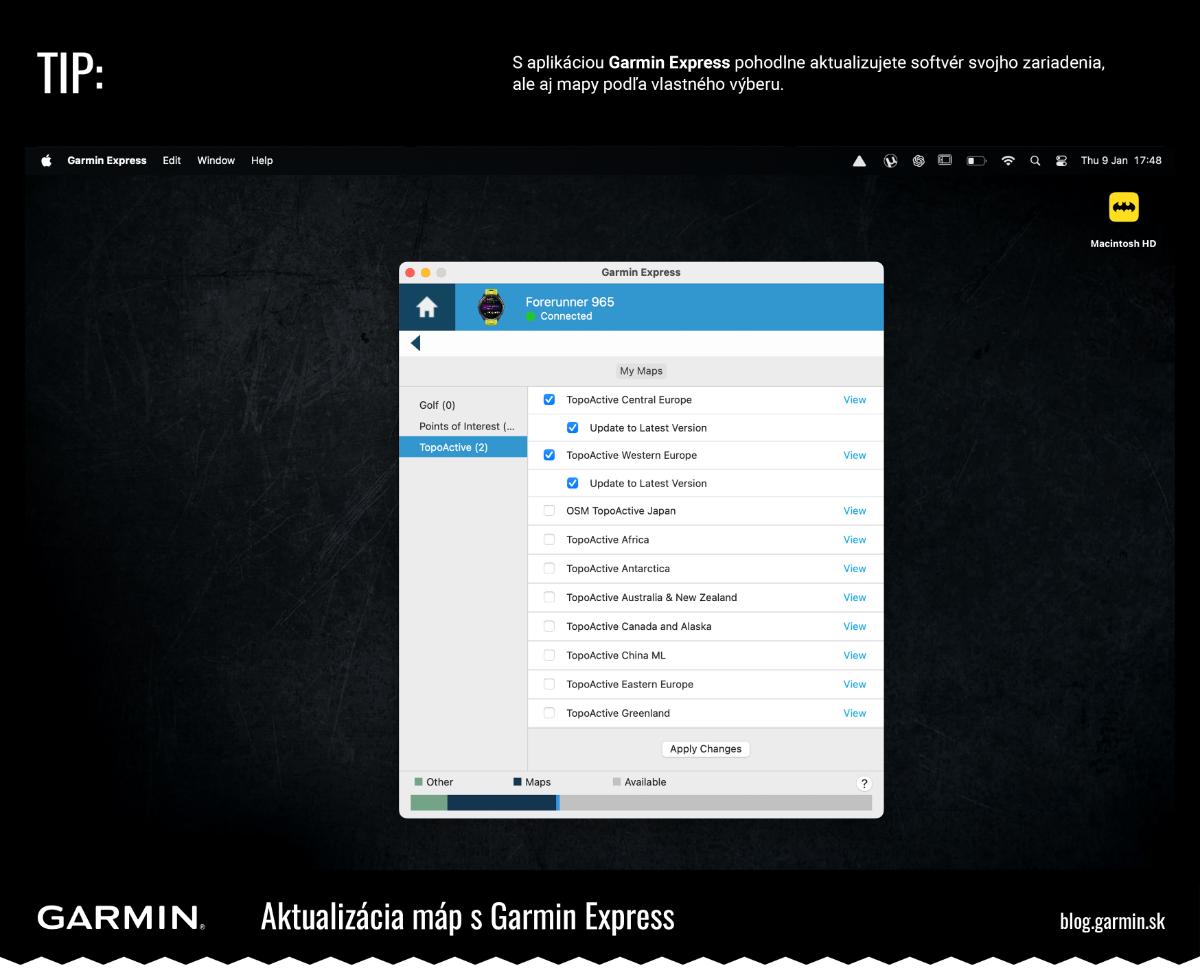This screenshot has height=979, width=1200.
Task: Click the battery status icon
Action: point(976,160)
